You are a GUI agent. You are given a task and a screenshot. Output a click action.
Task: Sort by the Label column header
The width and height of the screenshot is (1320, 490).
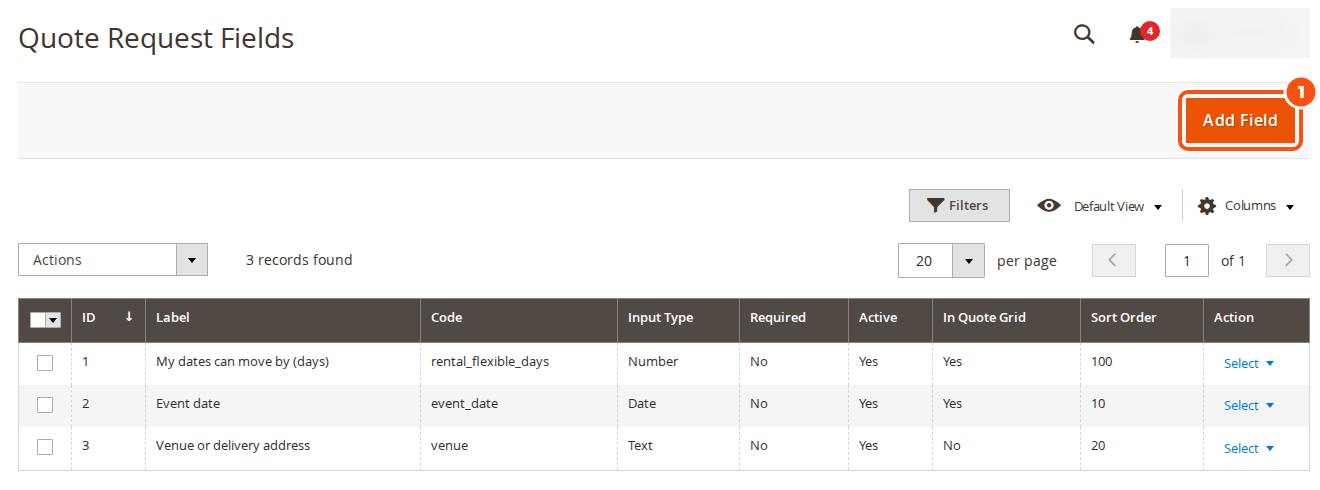click(x=283, y=318)
